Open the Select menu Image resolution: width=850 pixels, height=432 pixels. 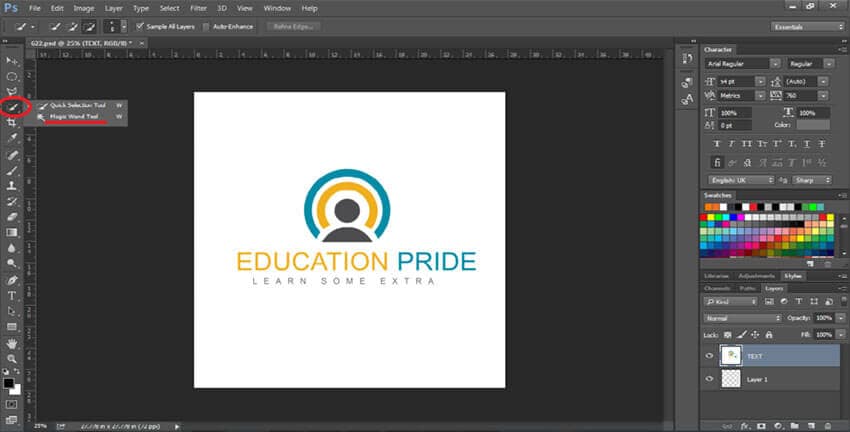(x=169, y=8)
